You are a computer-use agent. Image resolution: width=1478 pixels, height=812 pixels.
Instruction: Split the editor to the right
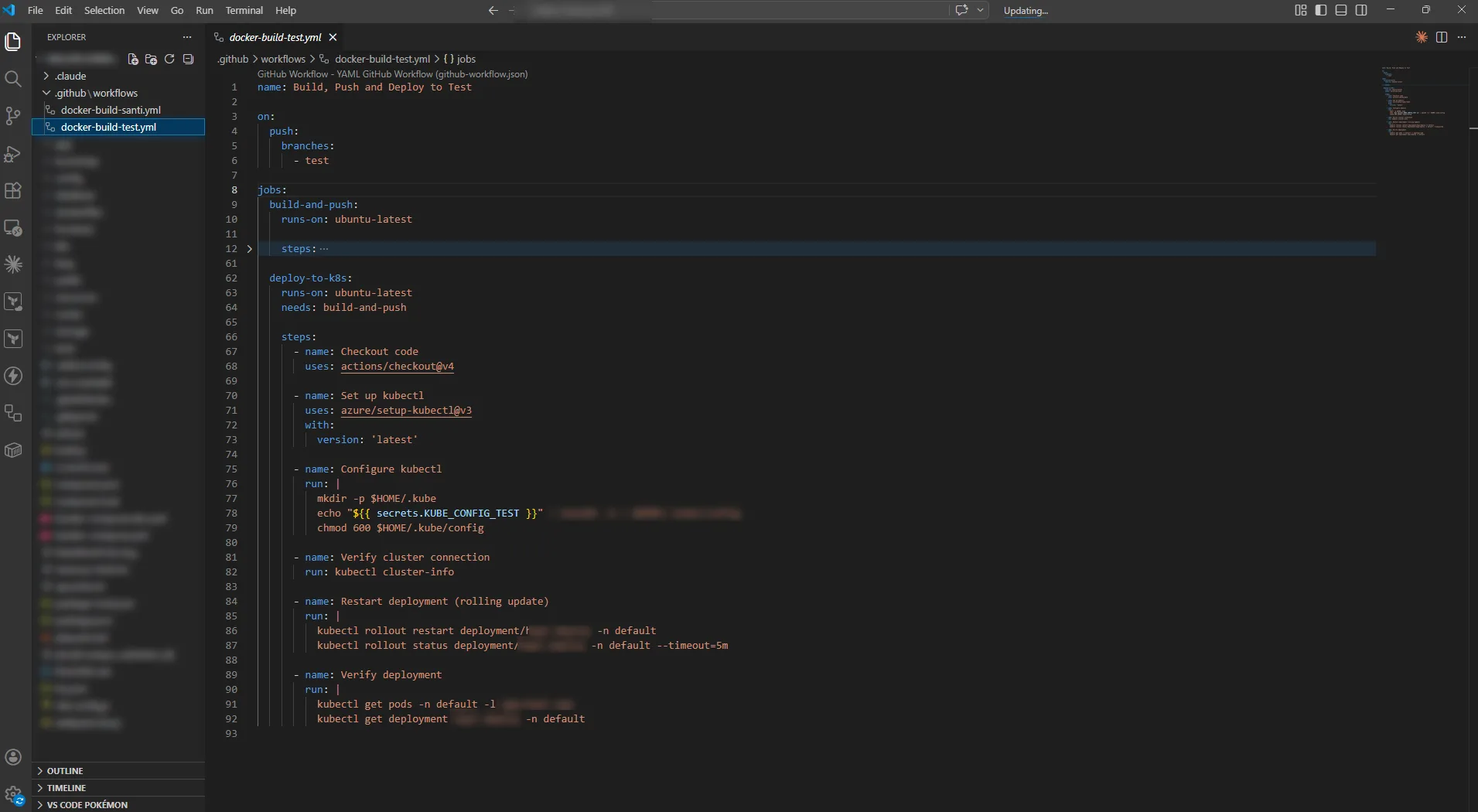tap(1442, 37)
